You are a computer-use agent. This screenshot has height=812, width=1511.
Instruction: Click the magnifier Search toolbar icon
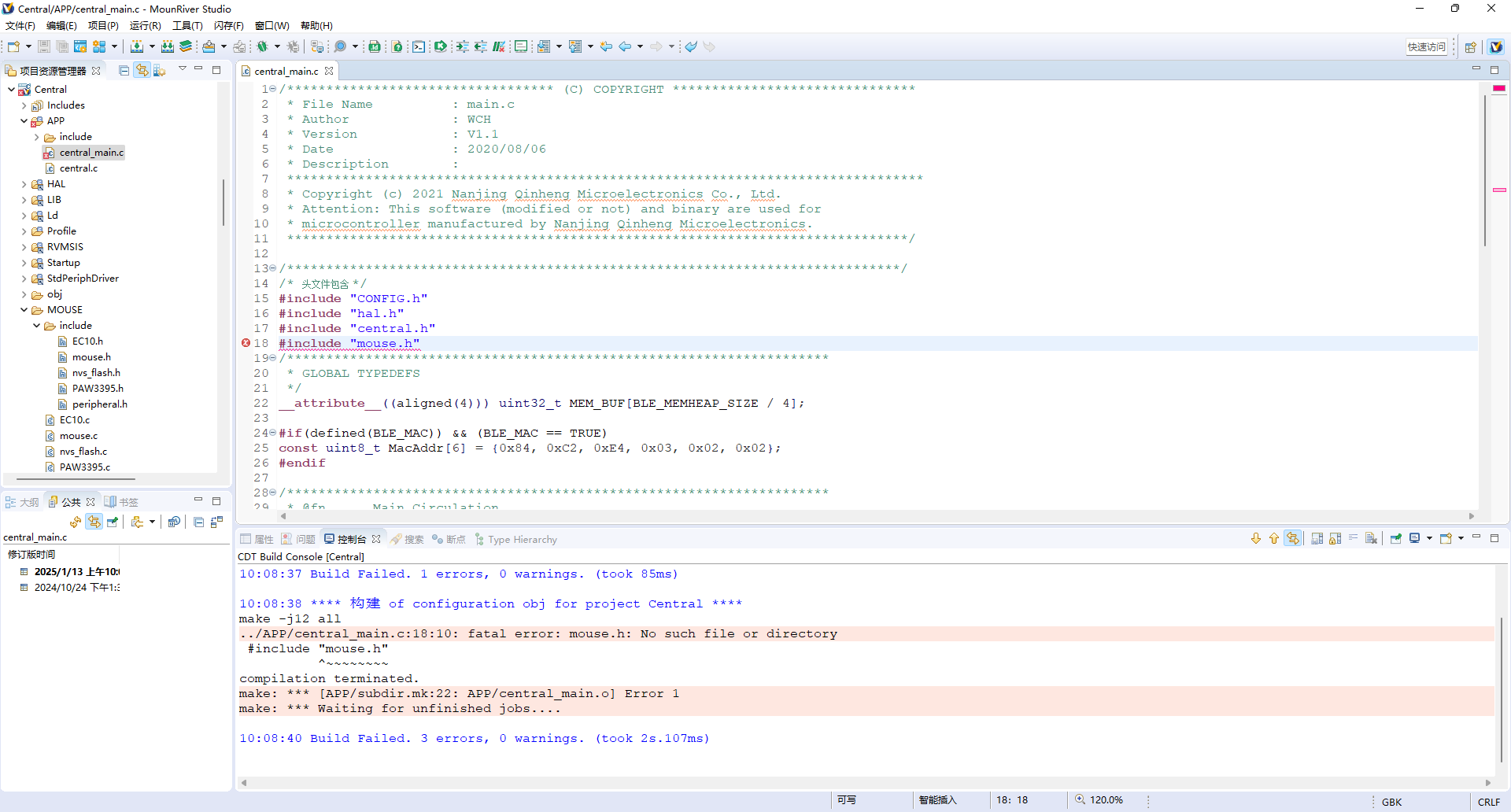(340, 46)
